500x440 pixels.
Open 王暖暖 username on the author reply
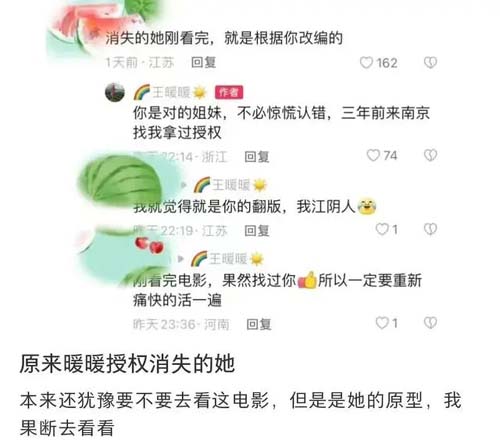(170, 92)
